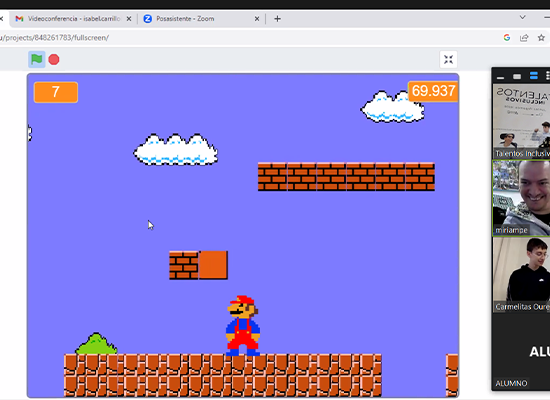Click the Zoom icon on the second tab

(148, 19)
